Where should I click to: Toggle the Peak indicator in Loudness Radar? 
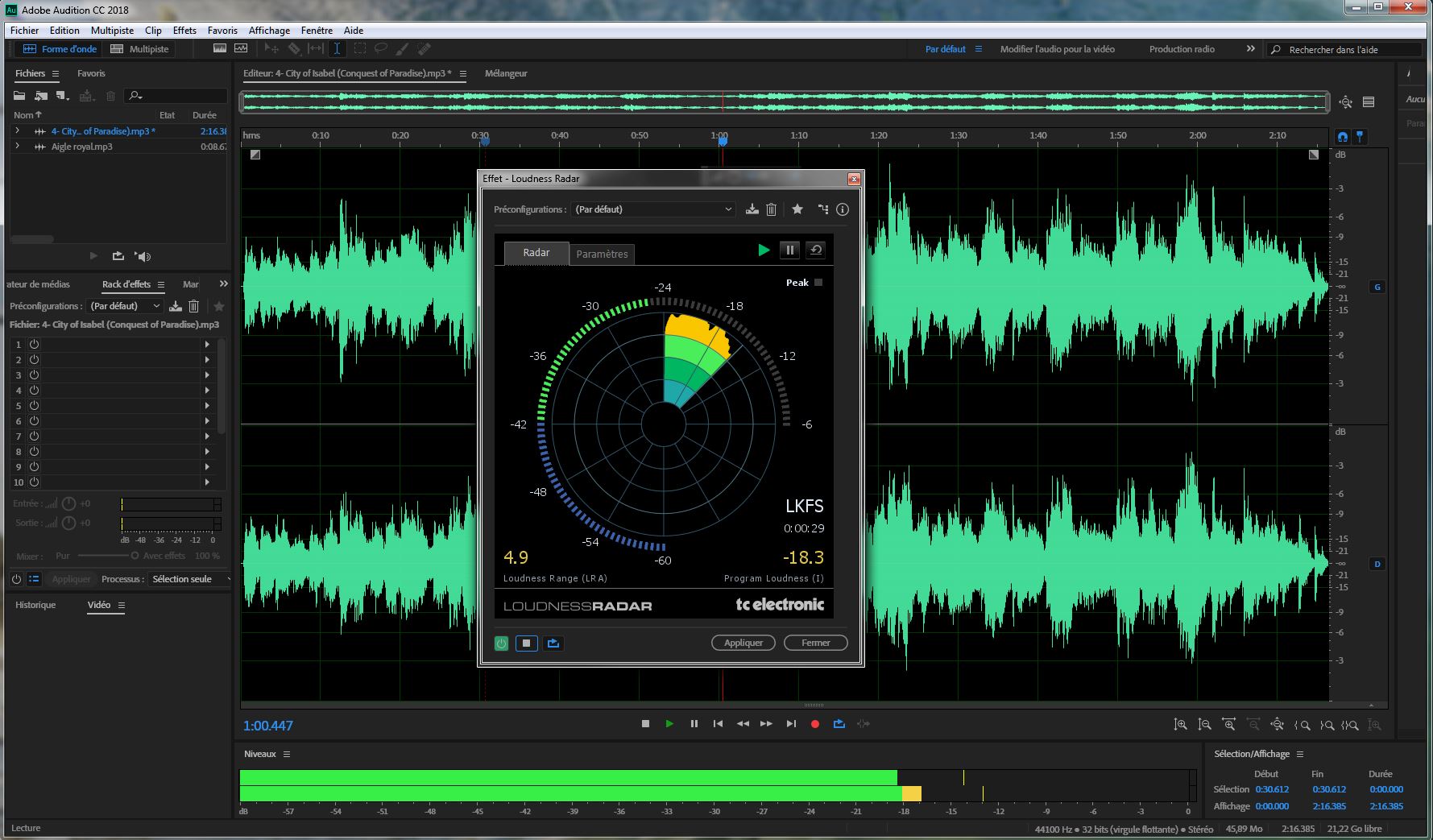(818, 283)
